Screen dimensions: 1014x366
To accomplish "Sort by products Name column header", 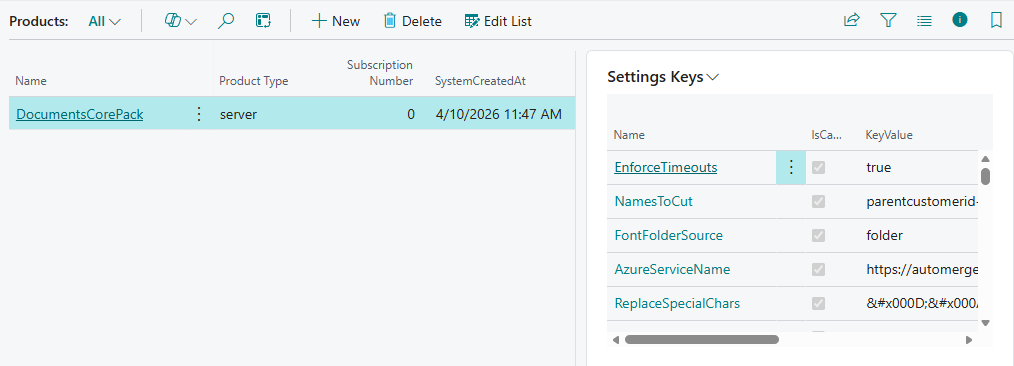I will coord(30,81).
